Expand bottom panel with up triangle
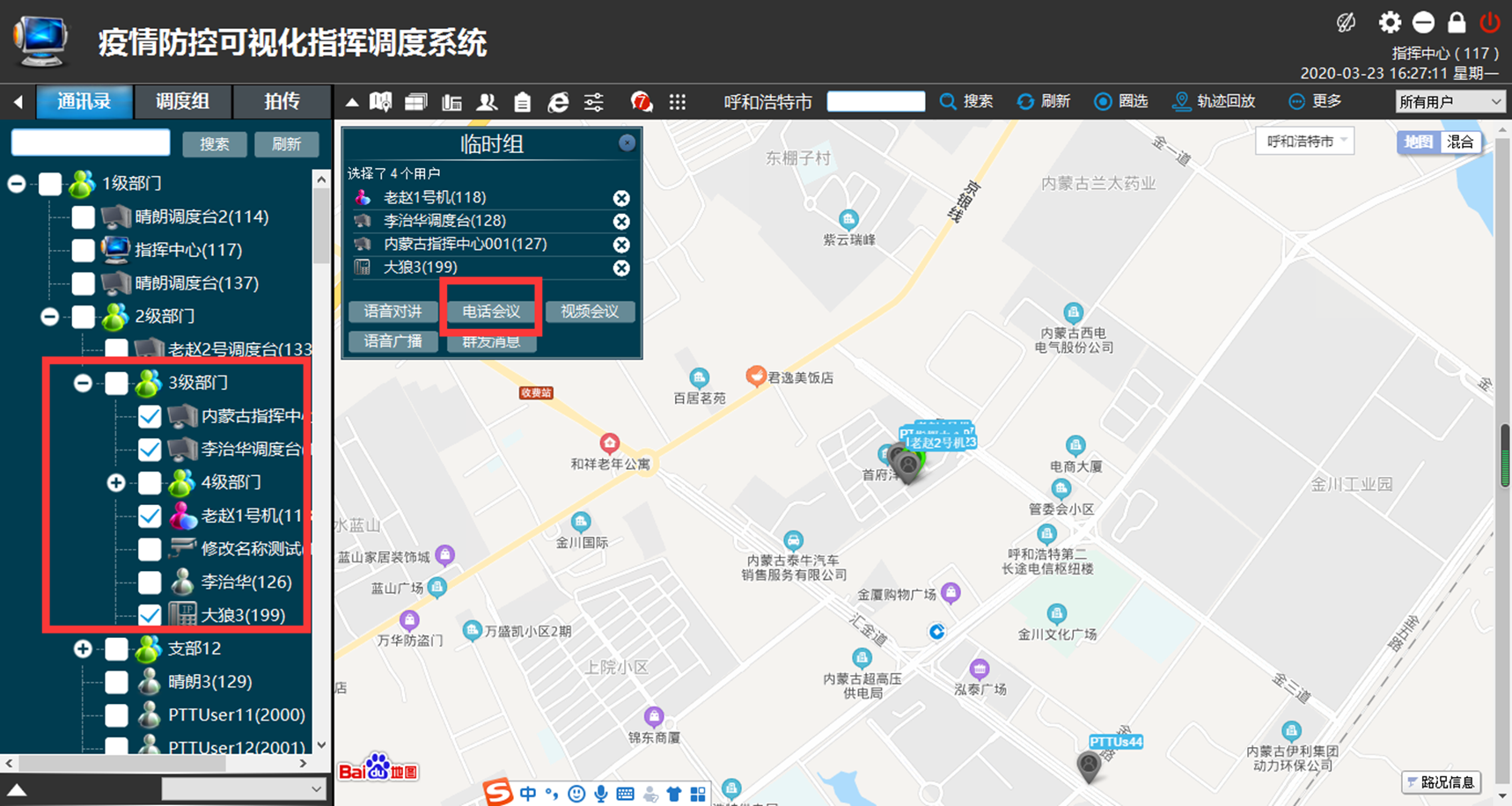The image size is (1512, 806). (17, 789)
